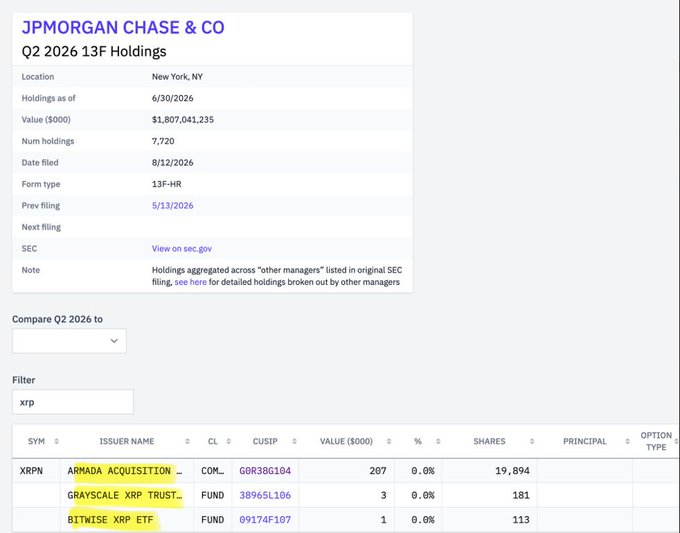Click the Location value New York, NY
This screenshot has width=680, height=533.
click(177, 77)
